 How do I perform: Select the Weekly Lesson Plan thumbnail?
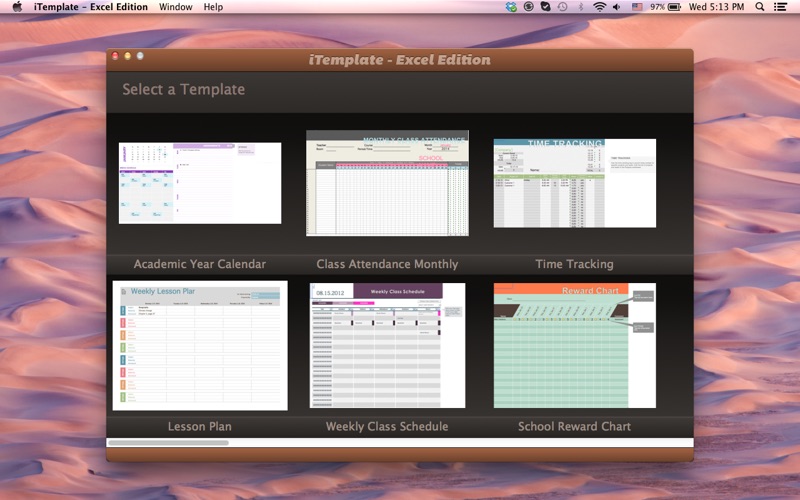(x=200, y=345)
